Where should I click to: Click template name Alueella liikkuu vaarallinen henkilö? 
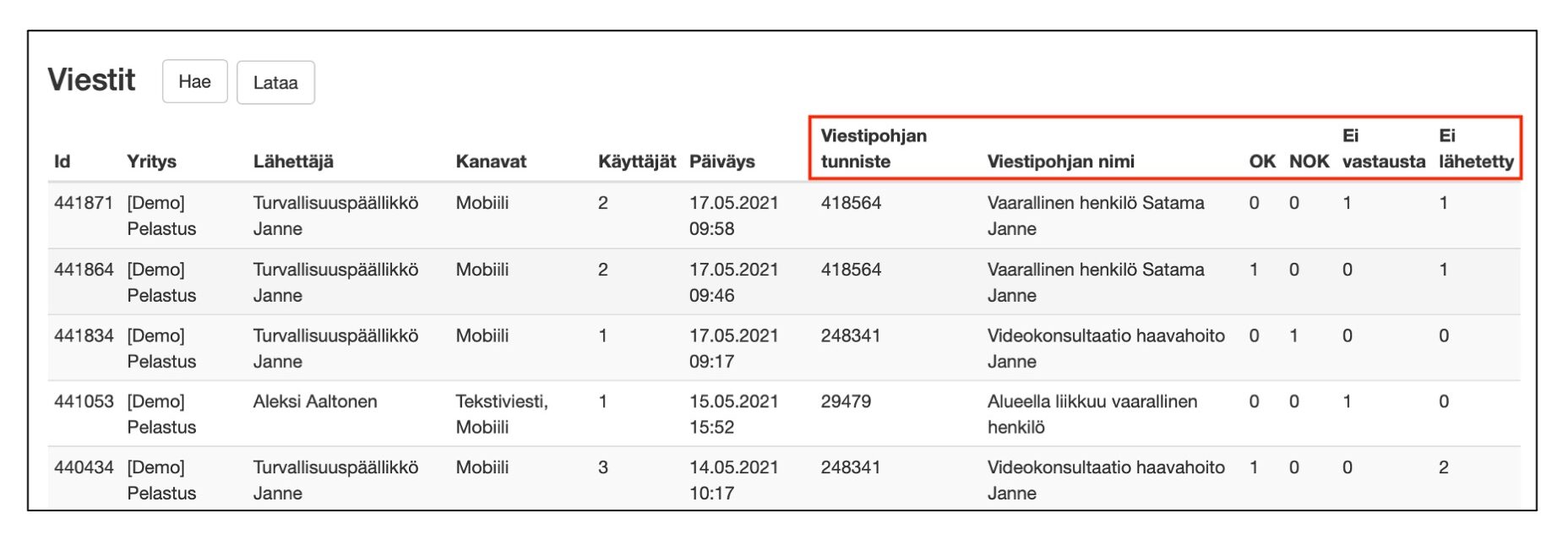[1092, 414]
